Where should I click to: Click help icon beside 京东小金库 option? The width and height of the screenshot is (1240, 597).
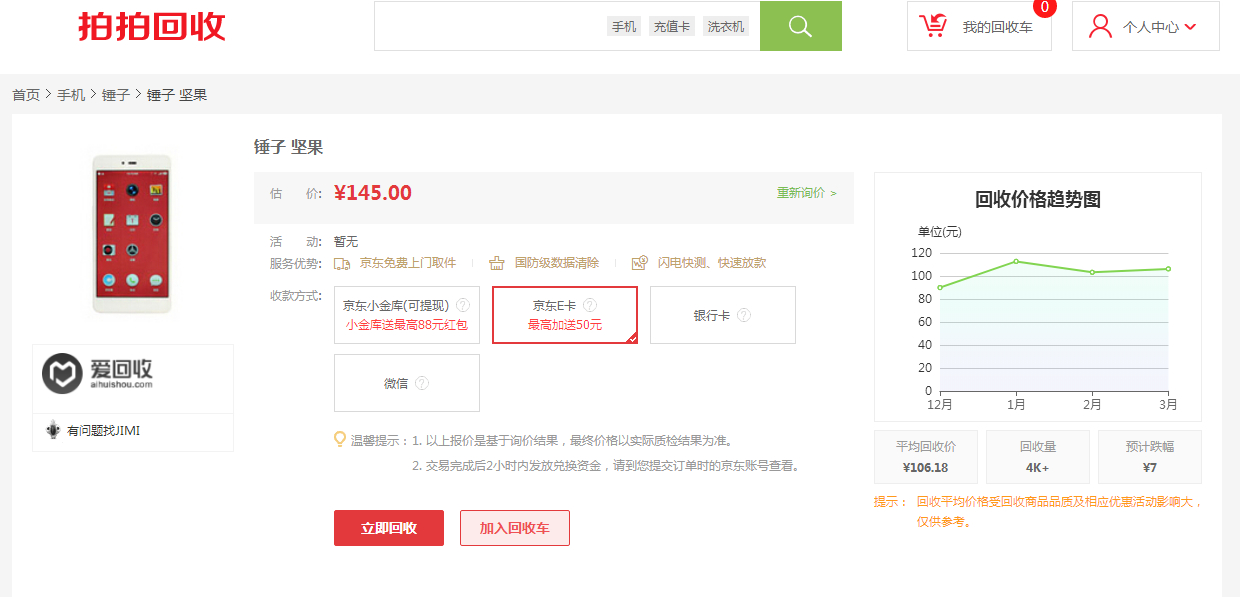tap(463, 305)
